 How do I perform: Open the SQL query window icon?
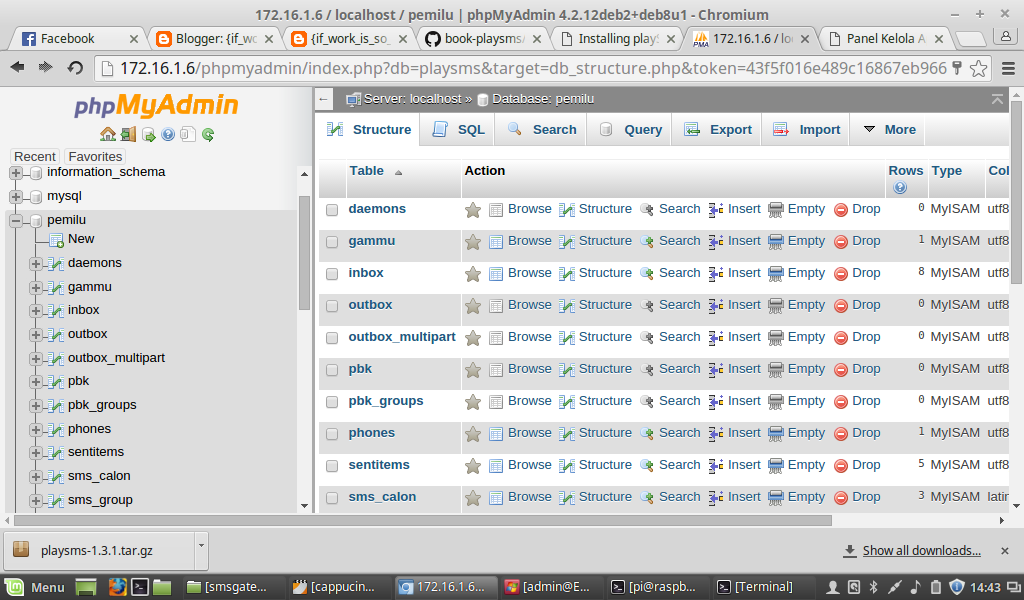pos(148,133)
